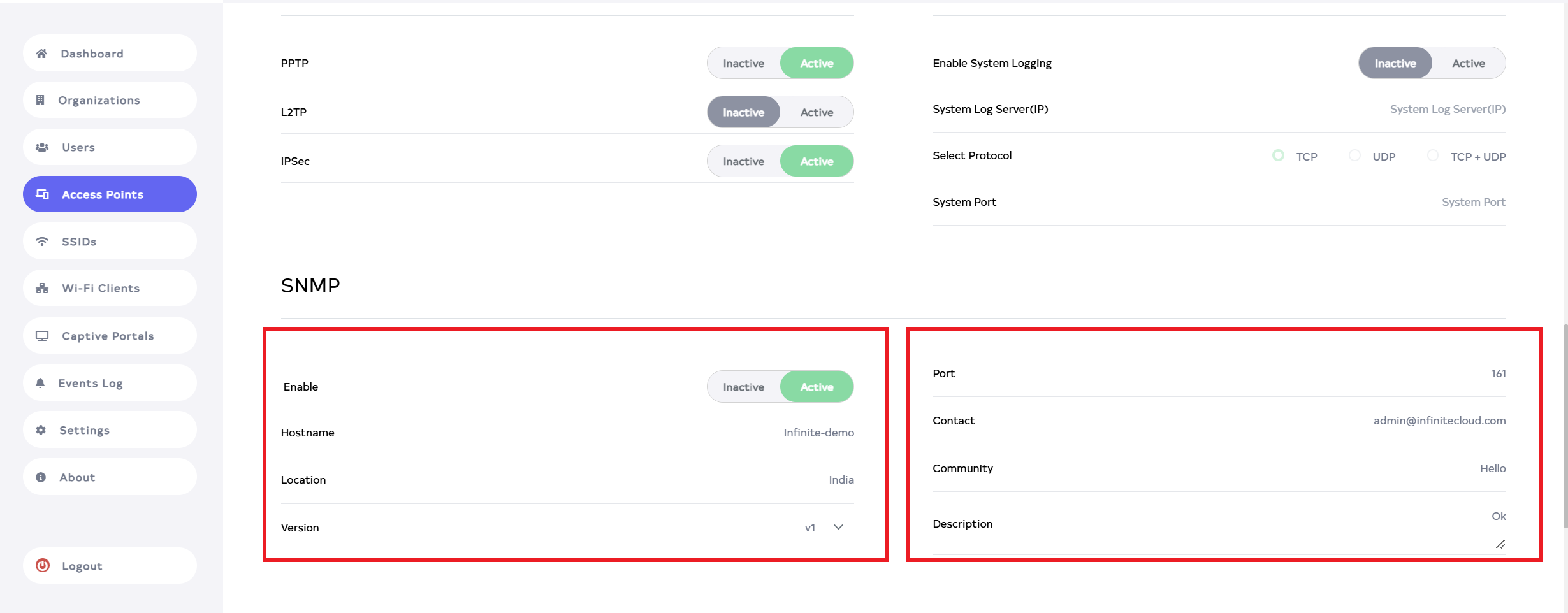Viewport: 1568px width, 613px height.
Task: Set IPSec to Inactive
Action: click(743, 161)
